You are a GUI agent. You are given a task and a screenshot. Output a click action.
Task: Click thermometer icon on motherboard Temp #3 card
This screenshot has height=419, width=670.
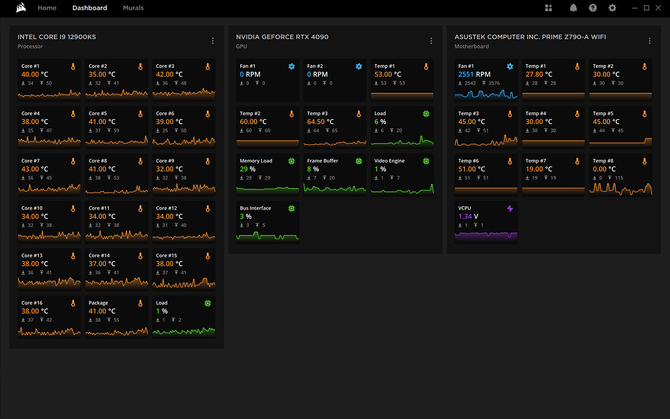coord(510,114)
